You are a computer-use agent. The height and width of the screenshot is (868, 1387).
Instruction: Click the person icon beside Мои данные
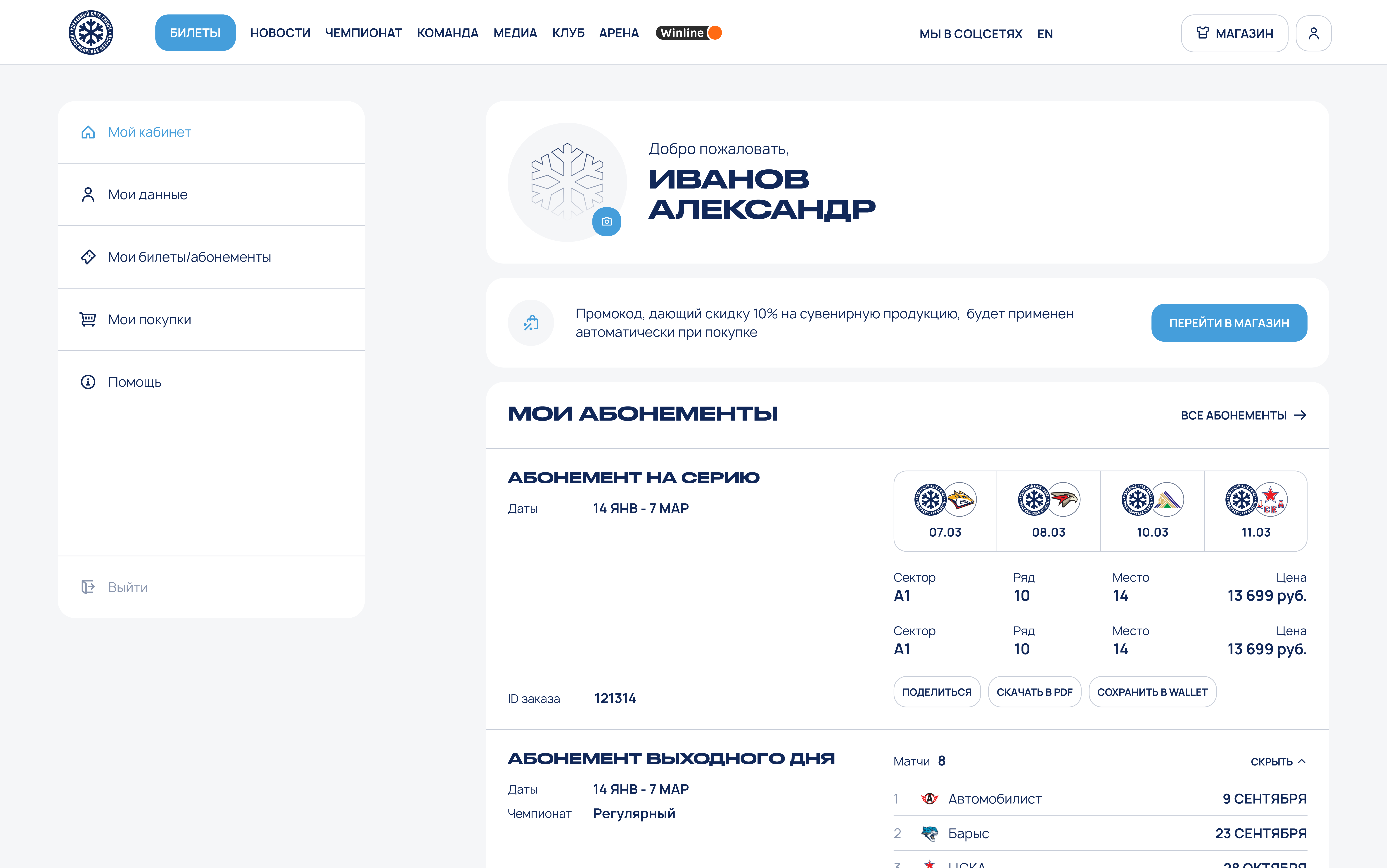(88, 195)
